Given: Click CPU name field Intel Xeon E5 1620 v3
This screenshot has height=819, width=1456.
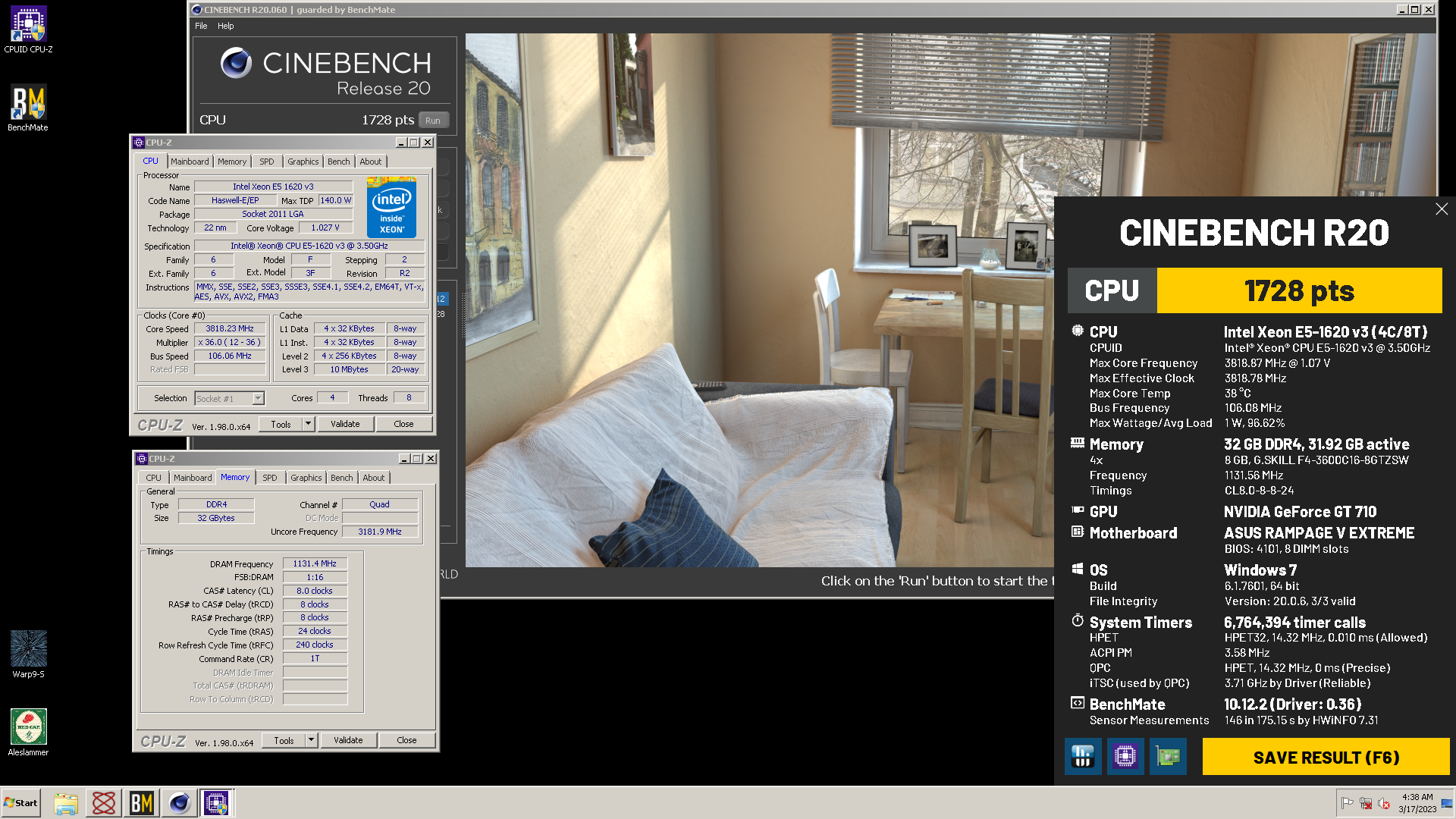Looking at the screenshot, I should 273,187.
